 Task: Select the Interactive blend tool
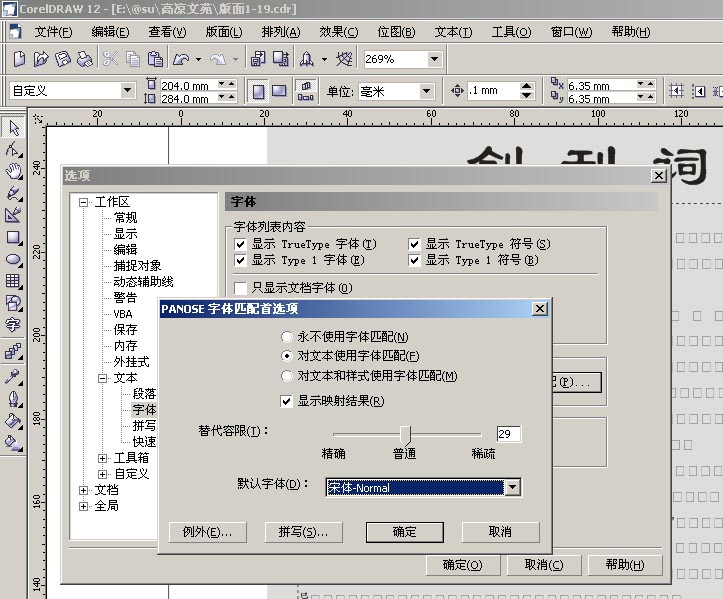(14, 351)
